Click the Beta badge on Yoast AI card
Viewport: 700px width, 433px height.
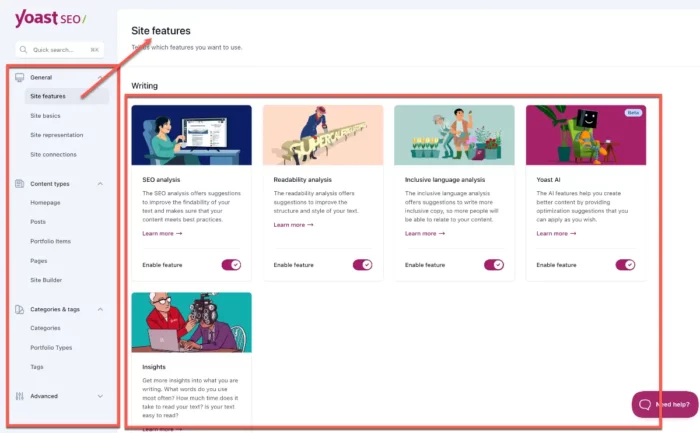(633, 112)
